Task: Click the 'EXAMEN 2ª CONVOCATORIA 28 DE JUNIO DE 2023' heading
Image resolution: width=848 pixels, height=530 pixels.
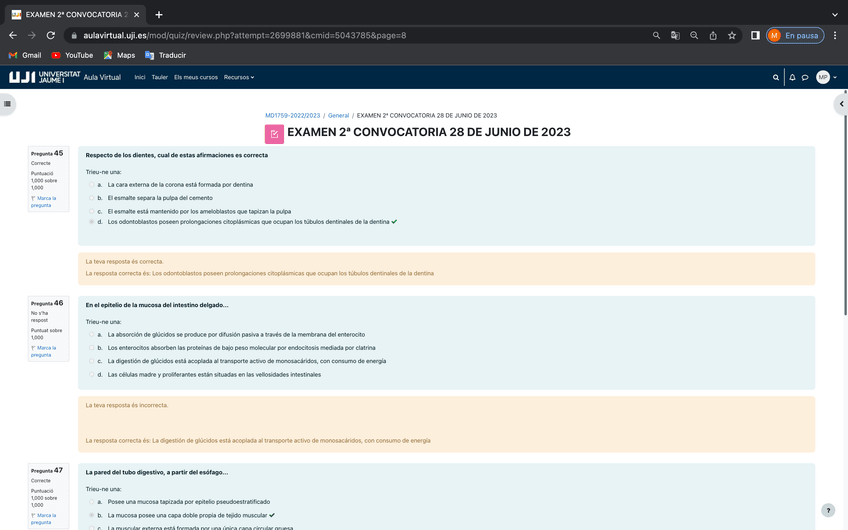Action: coord(429,132)
